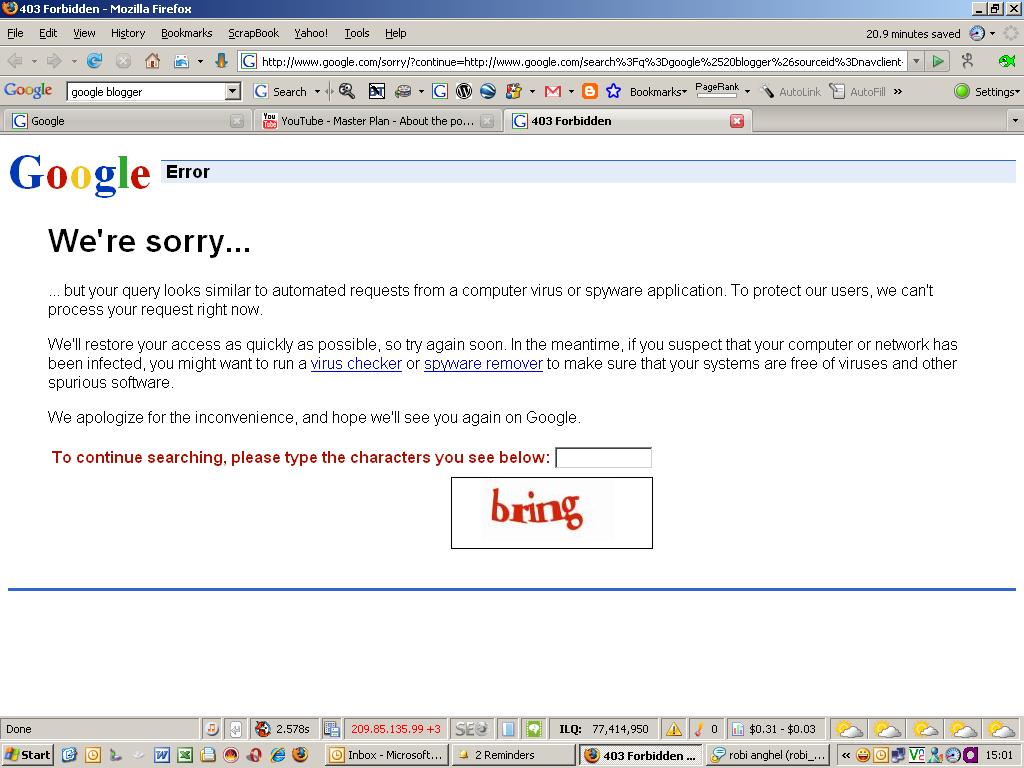Open the Tools menu
1024x768 pixels.
[357, 33]
